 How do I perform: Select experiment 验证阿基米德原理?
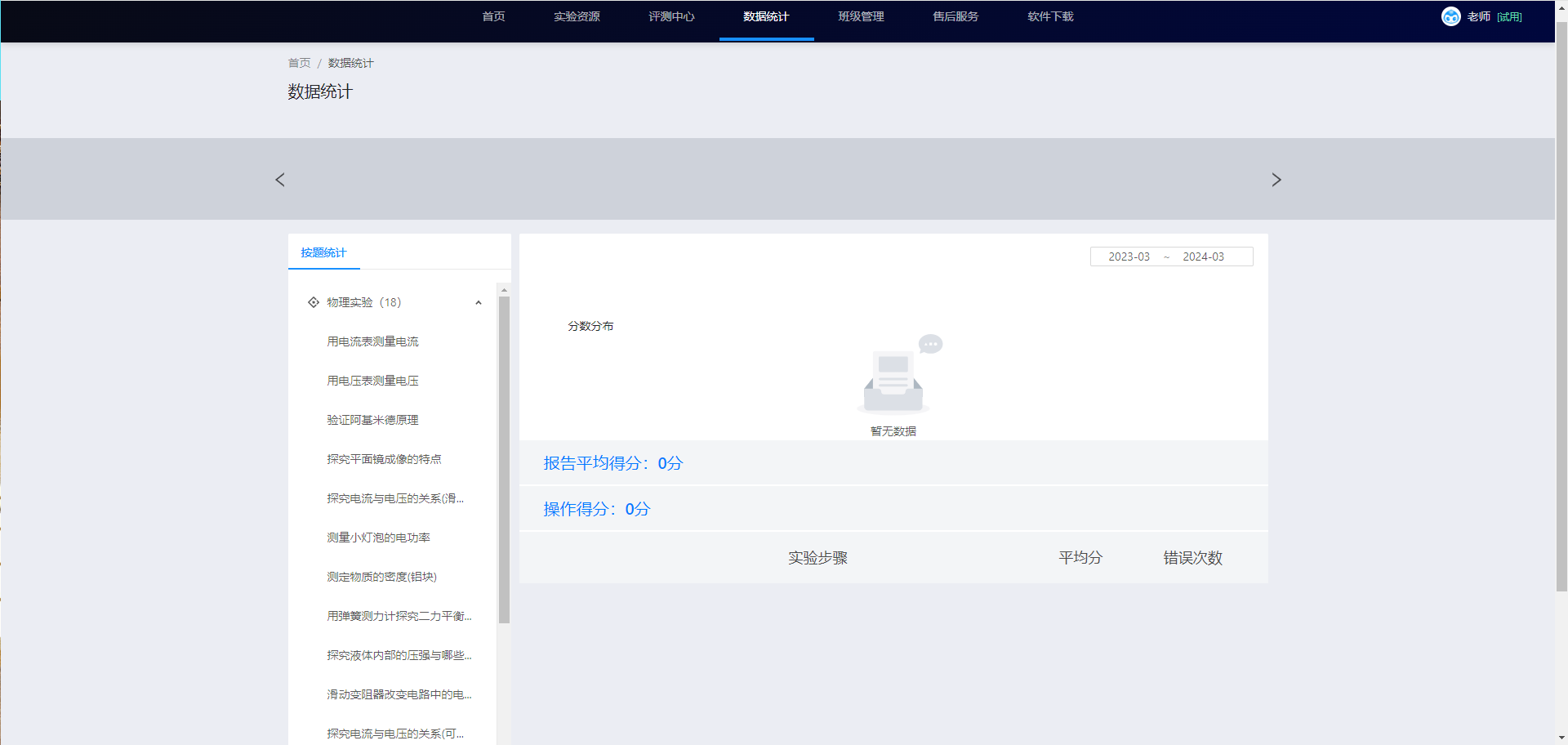[x=372, y=420]
